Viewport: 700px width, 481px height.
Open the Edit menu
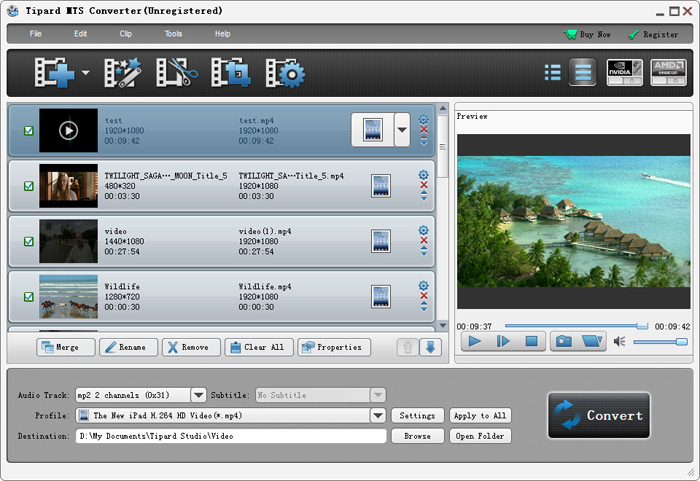(80, 33)
